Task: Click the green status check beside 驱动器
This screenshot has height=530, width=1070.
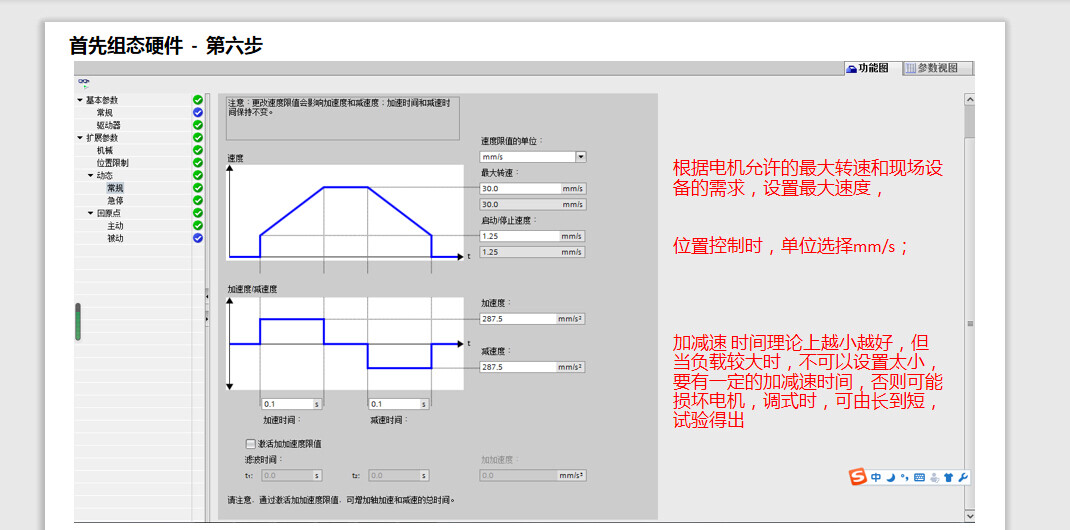Action: [x=198, y=125]
